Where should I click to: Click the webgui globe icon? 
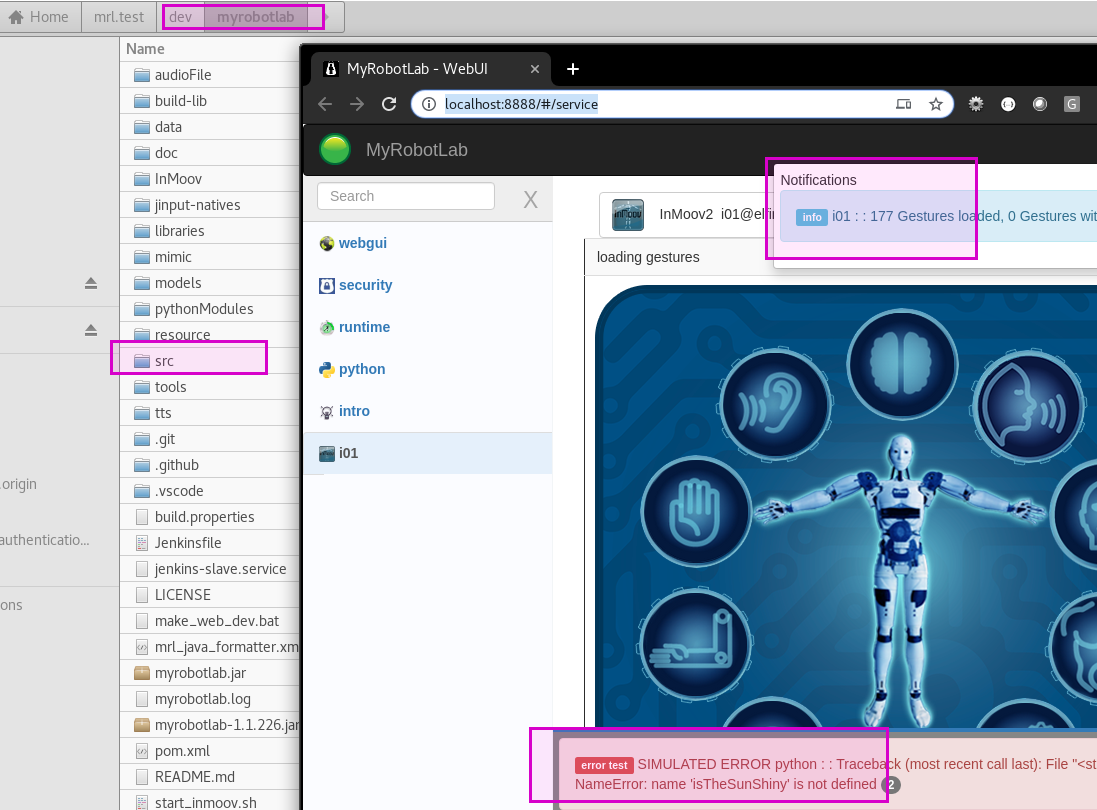pyautogui.click(x=327, y=243)
